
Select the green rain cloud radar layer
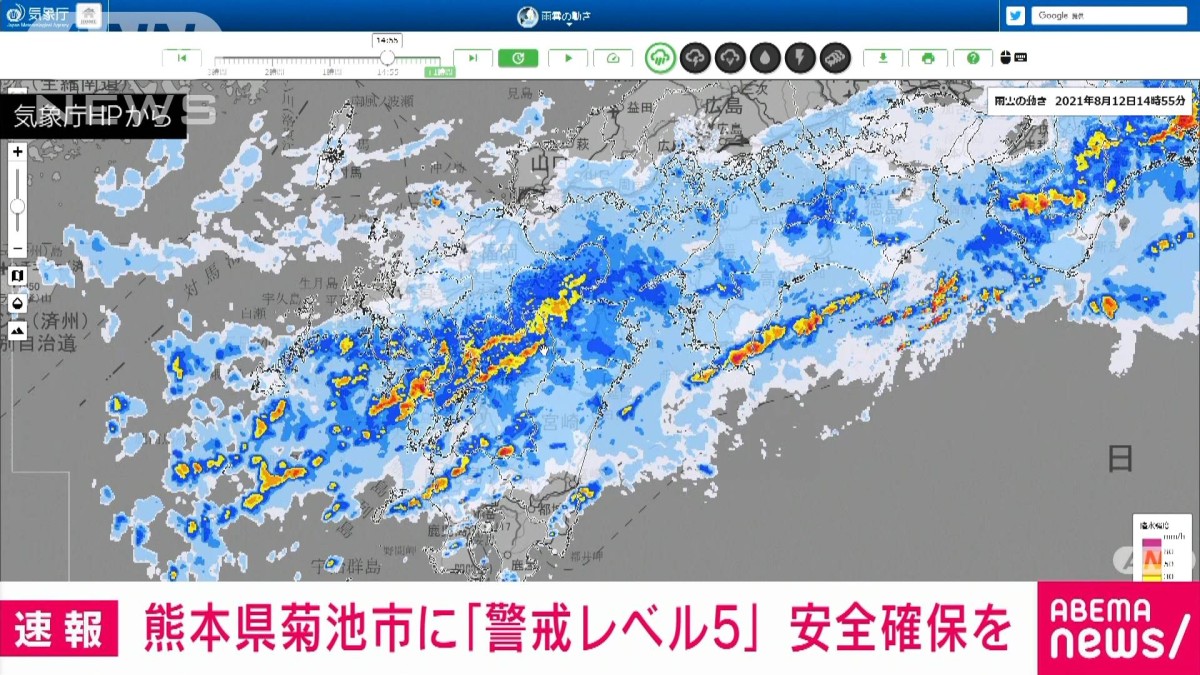660,57
